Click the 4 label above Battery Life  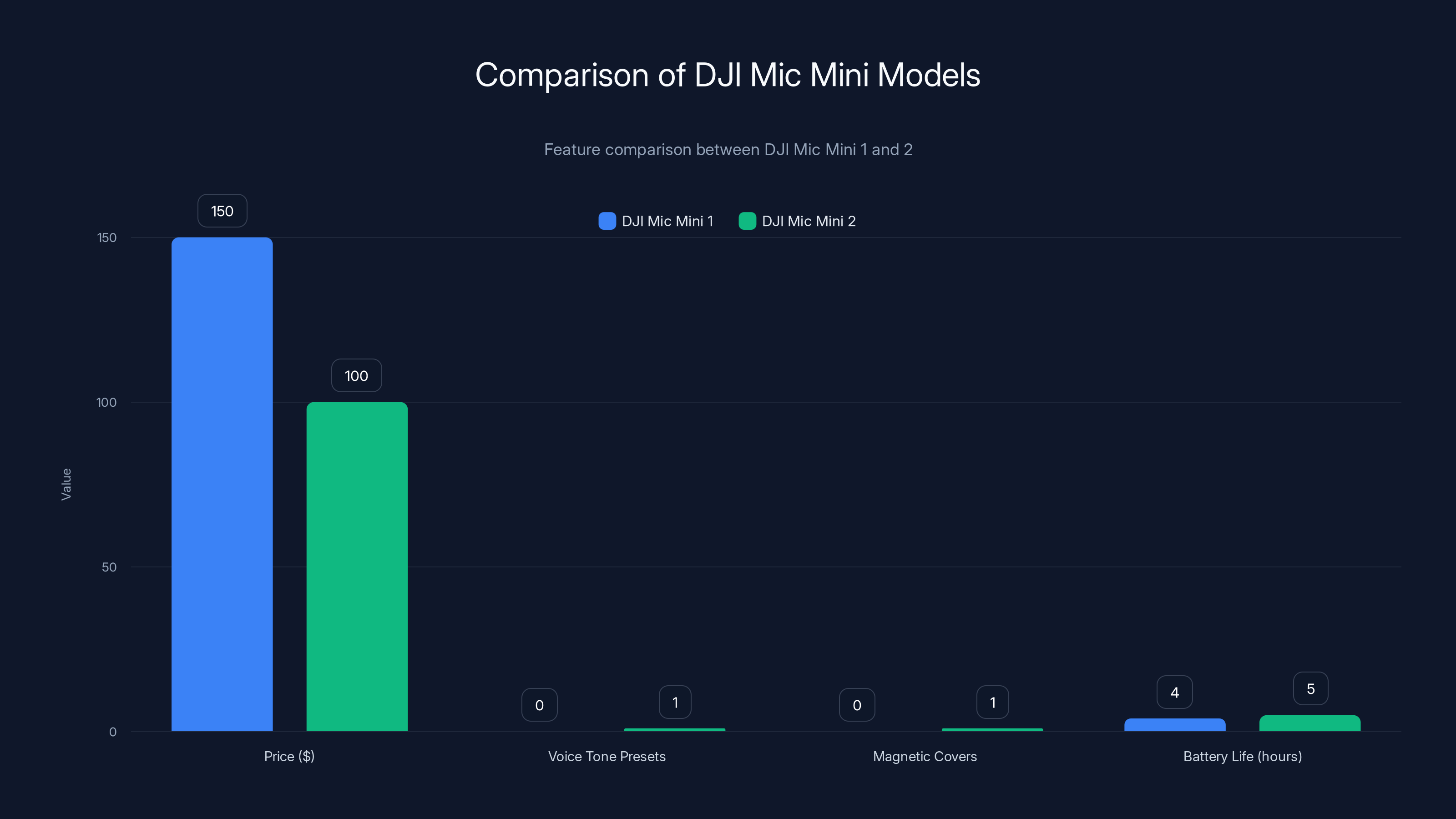[x=1174, y=692]
